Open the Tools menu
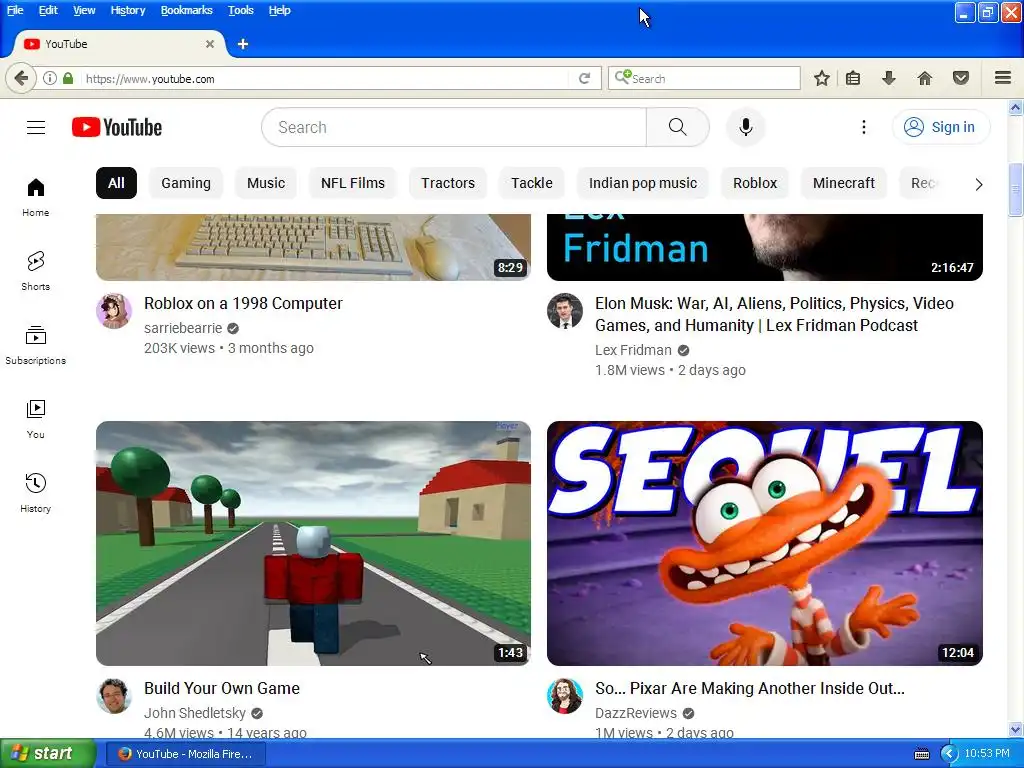This screenshot has width=1024, height=768. click(240, 10)
